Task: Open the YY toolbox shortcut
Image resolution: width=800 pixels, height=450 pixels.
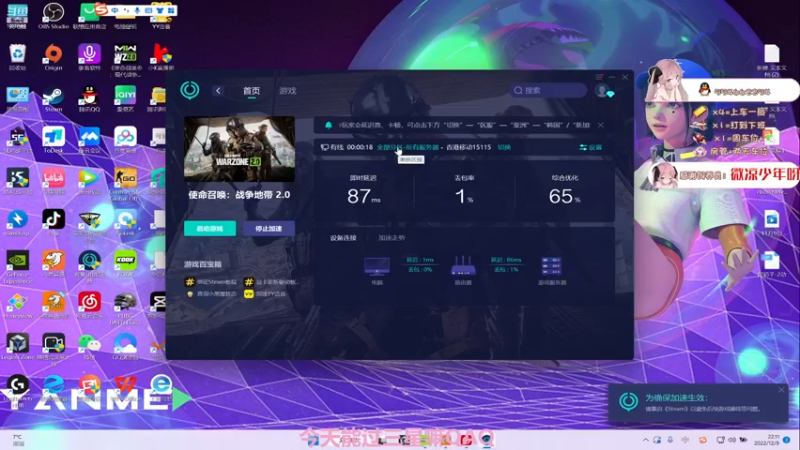Action: coord(264,294)
